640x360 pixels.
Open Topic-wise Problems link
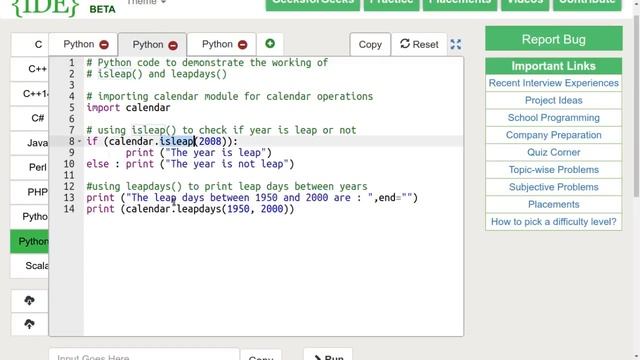pyautogui.click(x=553, y=170)
